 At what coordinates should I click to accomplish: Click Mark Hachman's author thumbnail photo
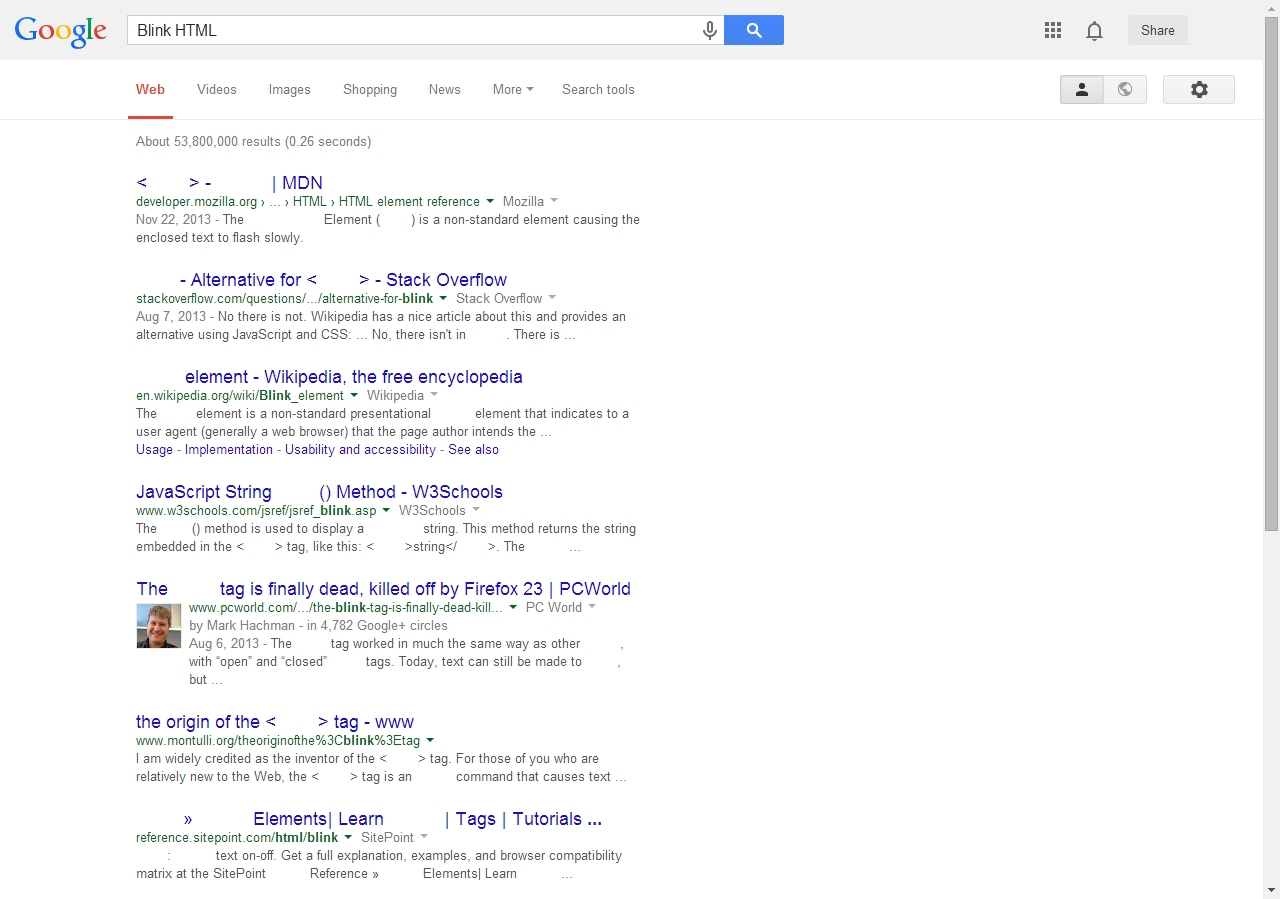click(x=158, y=626)
